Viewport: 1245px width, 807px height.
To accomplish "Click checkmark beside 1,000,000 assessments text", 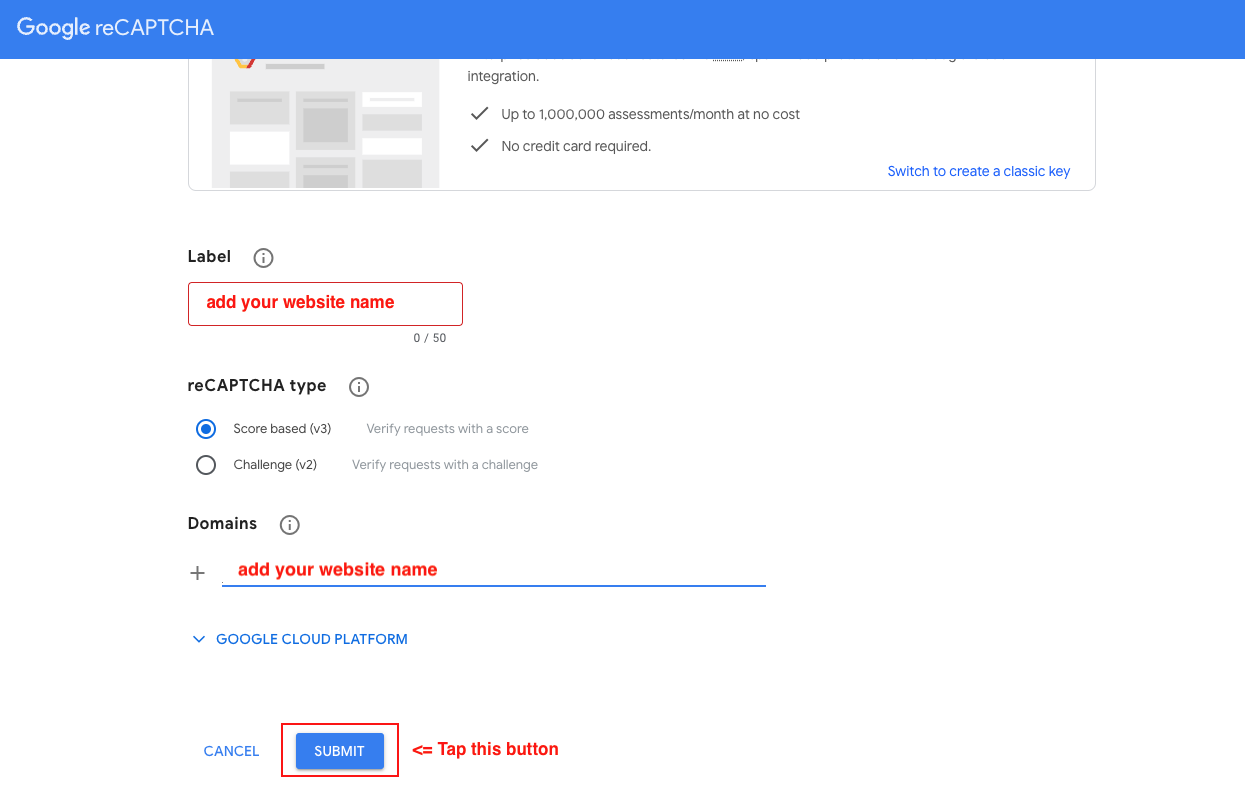I will (x=479, y=114).
